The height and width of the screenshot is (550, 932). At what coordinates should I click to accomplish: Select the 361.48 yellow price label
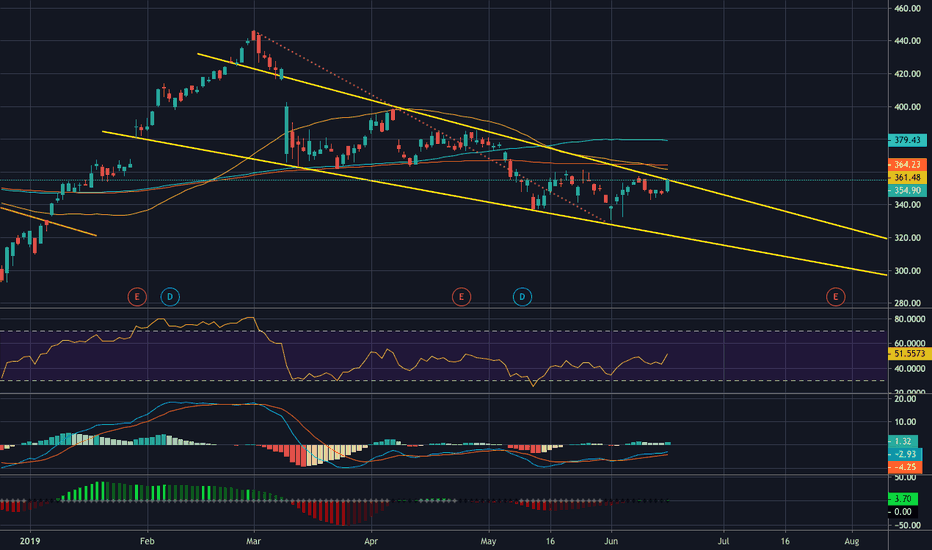(x=907, y=177)
